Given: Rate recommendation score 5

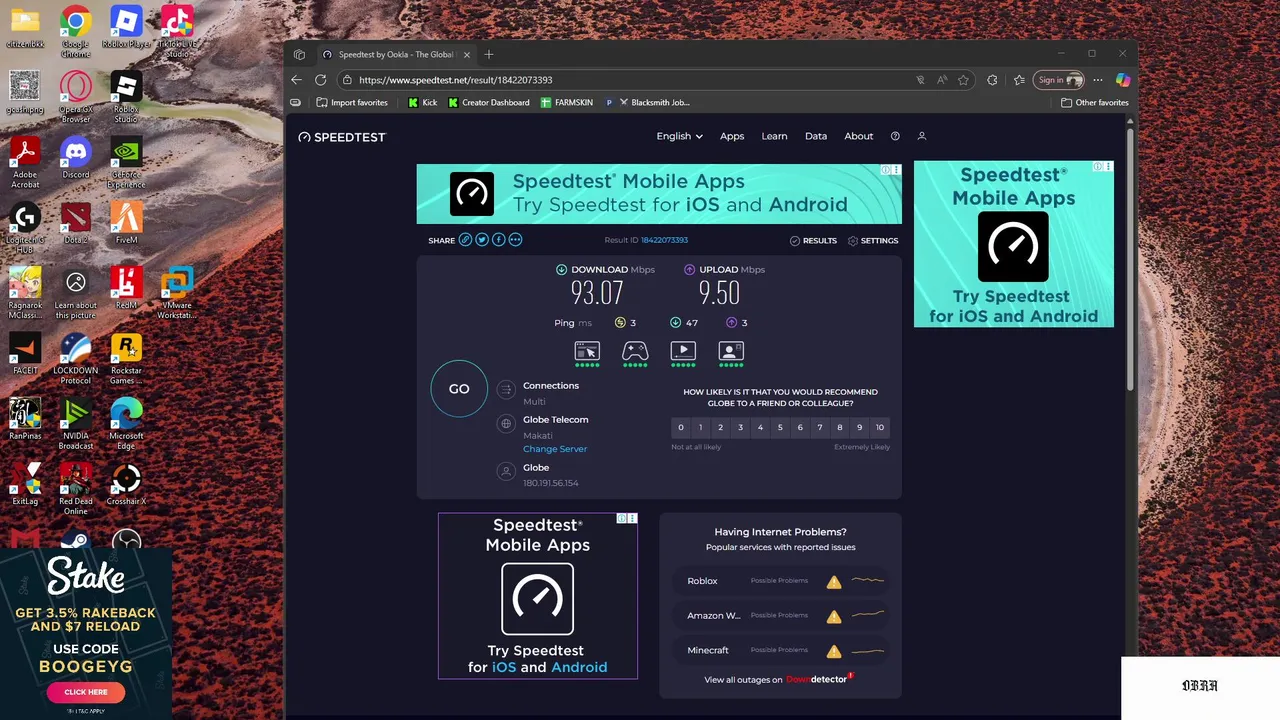Looking at the screenshot, I should (x=780, y=427).
